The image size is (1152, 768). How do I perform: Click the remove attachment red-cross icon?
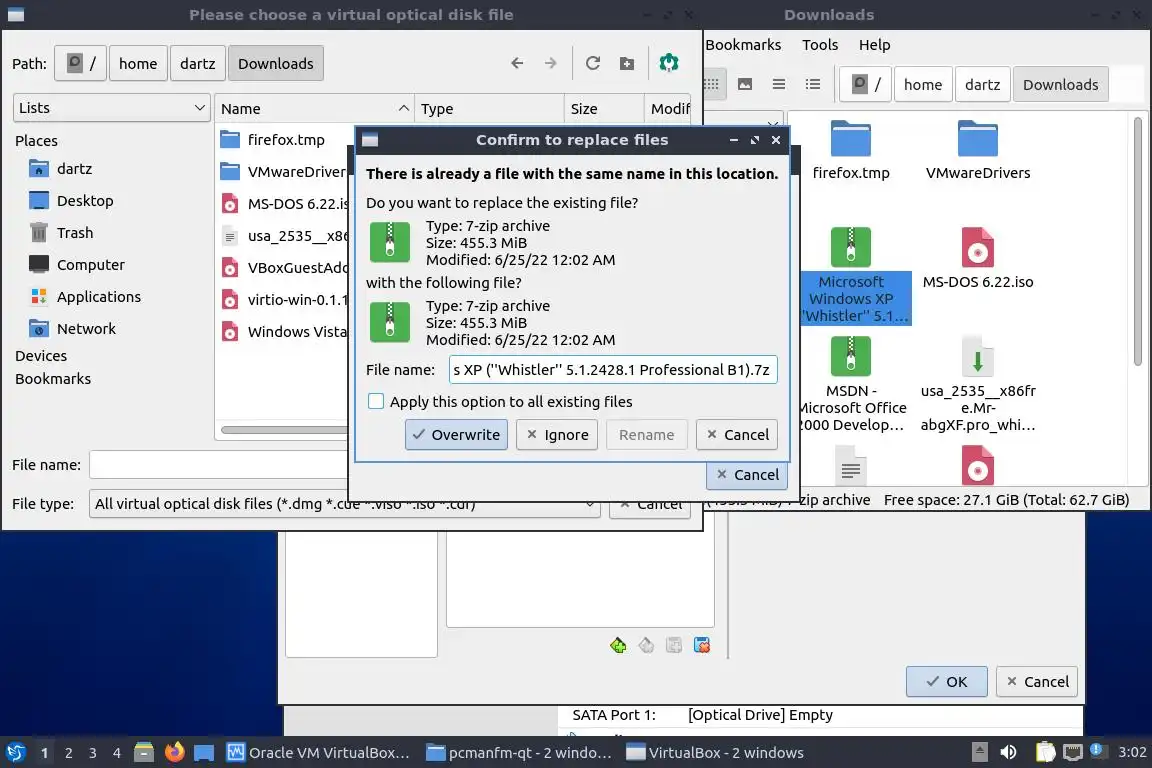point(702,645)
